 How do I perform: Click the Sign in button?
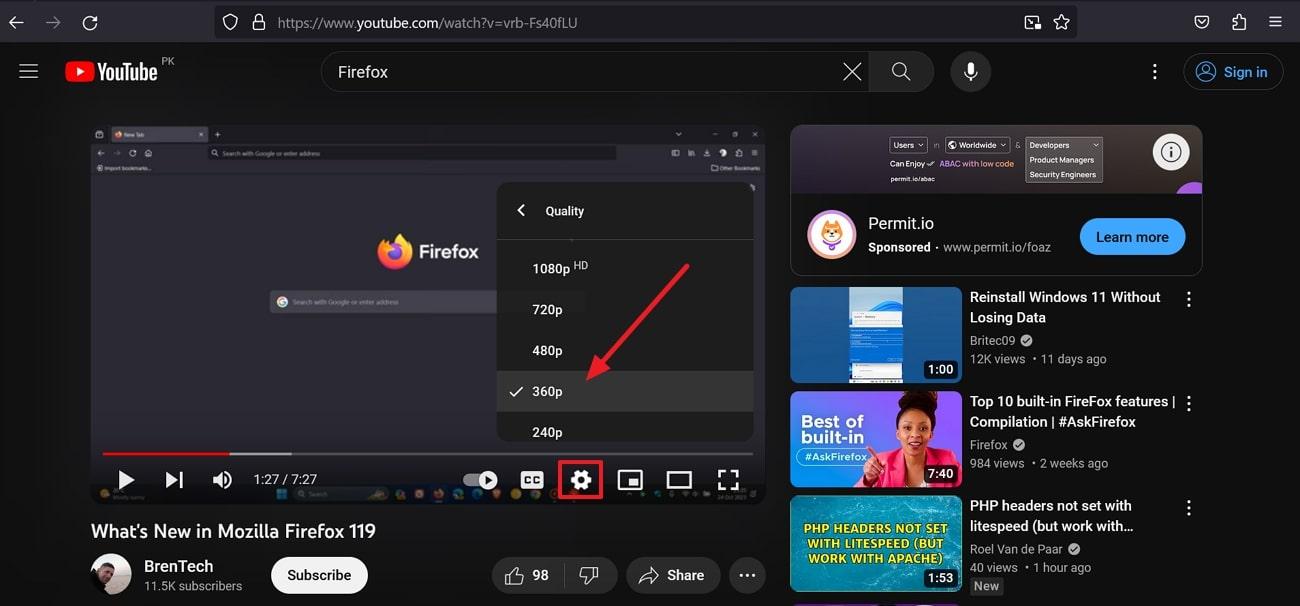coord(1233,72)
